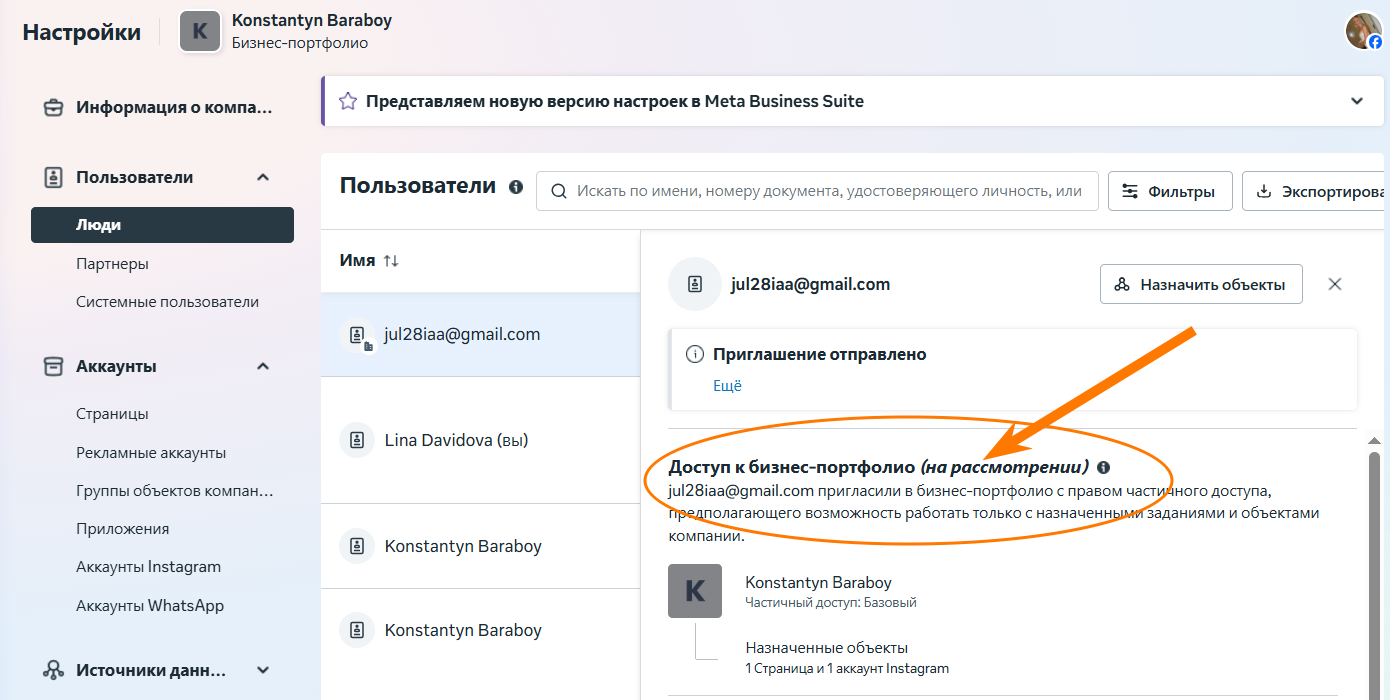The image size is (1390, 700).
Task: Click the Частичный доступ: Базовый text
Action: pyautogui.click(x=831, y=603)
